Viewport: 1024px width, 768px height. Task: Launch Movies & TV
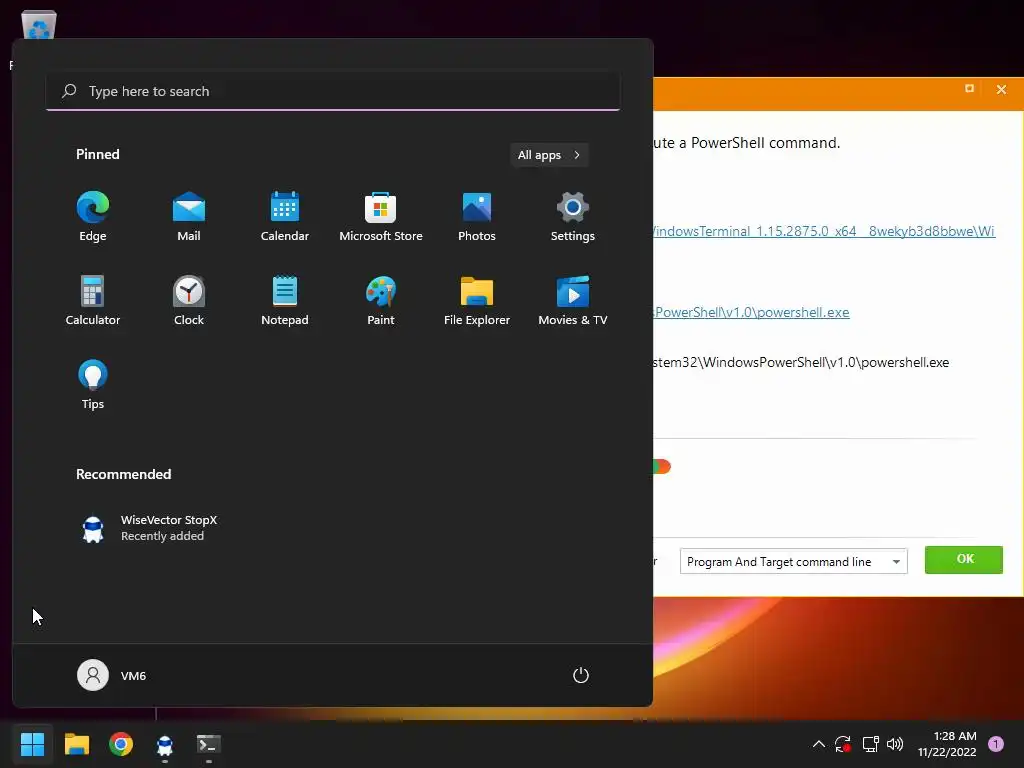[573, 300]
